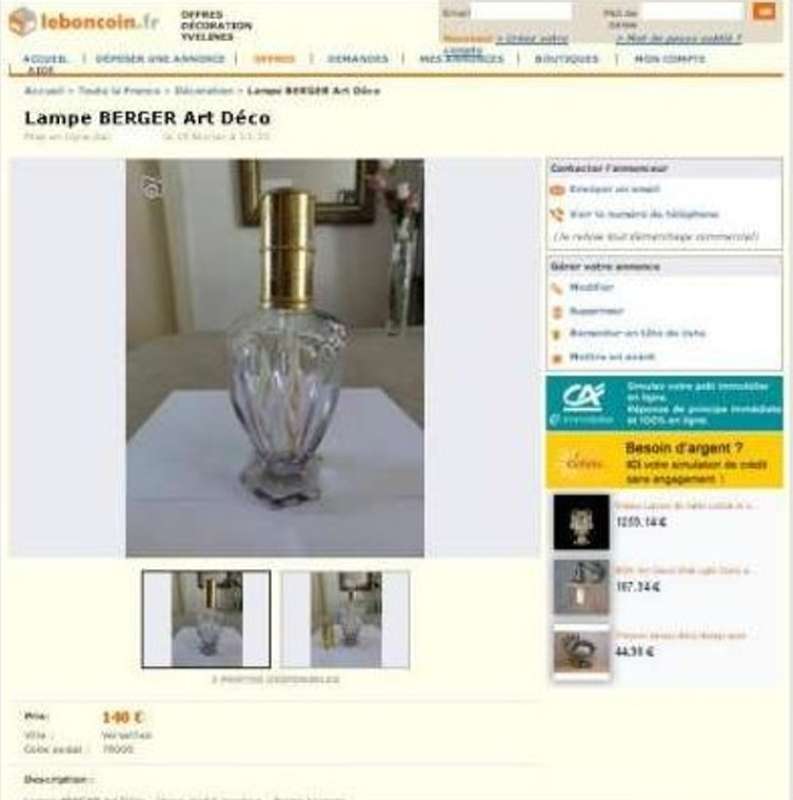Open the Mon compte menu item
The width and height of the screenshot is (793, 800).
[669, 59]
